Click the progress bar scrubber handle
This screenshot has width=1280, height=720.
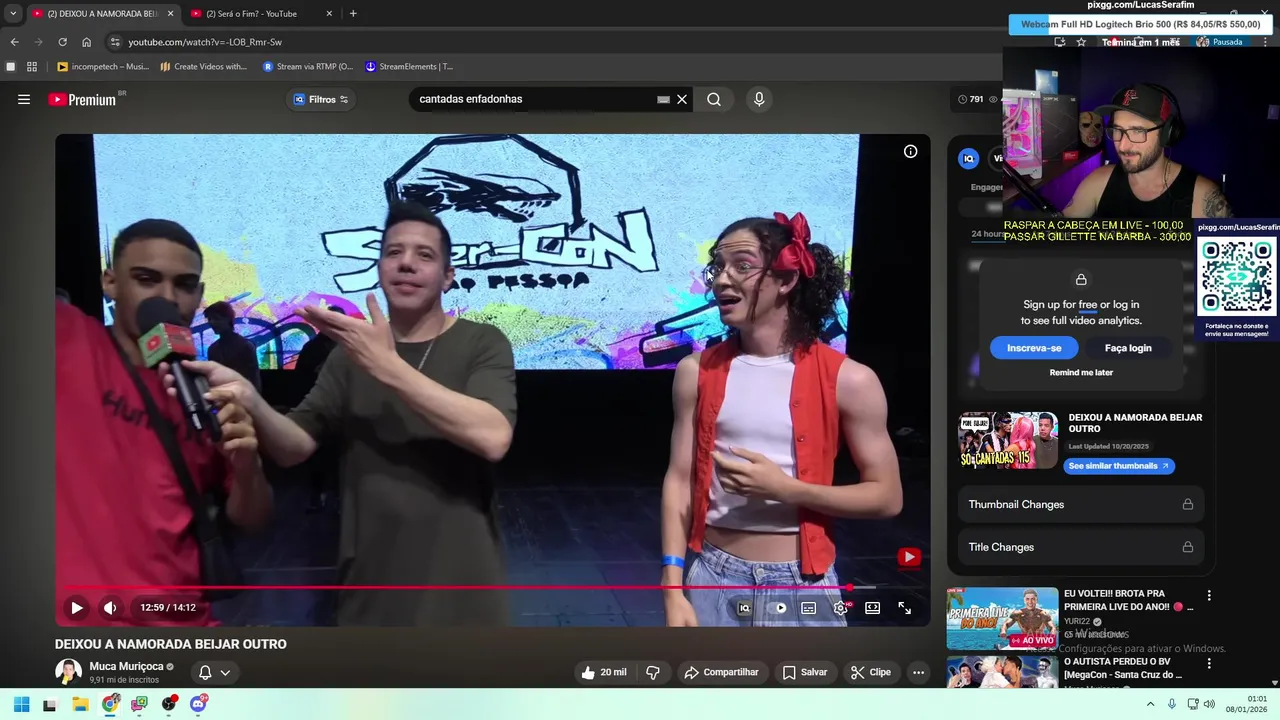(849, 587)
